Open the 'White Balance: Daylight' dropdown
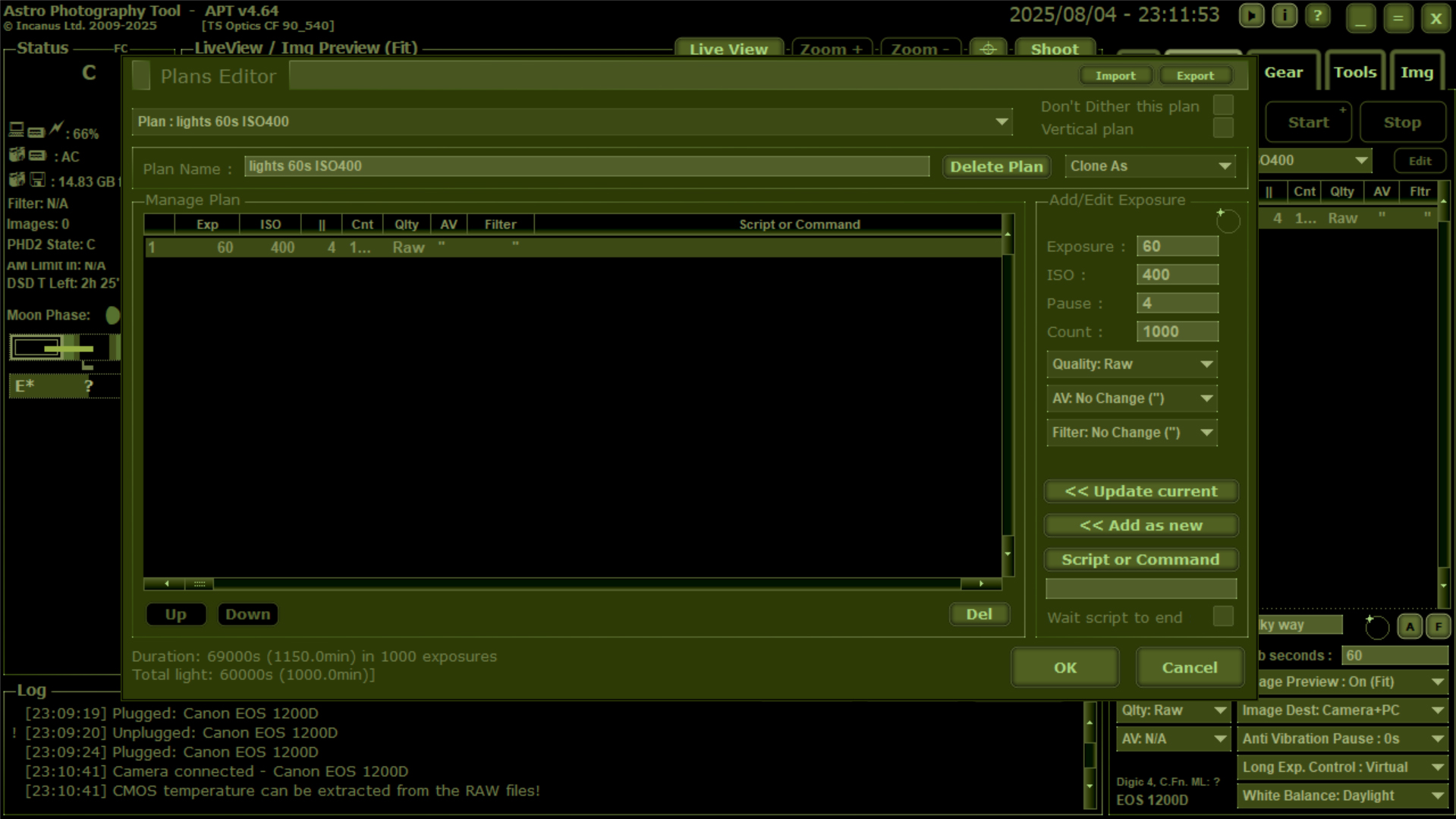This screenshot has height=819, width=1456. coord(1342,796)
